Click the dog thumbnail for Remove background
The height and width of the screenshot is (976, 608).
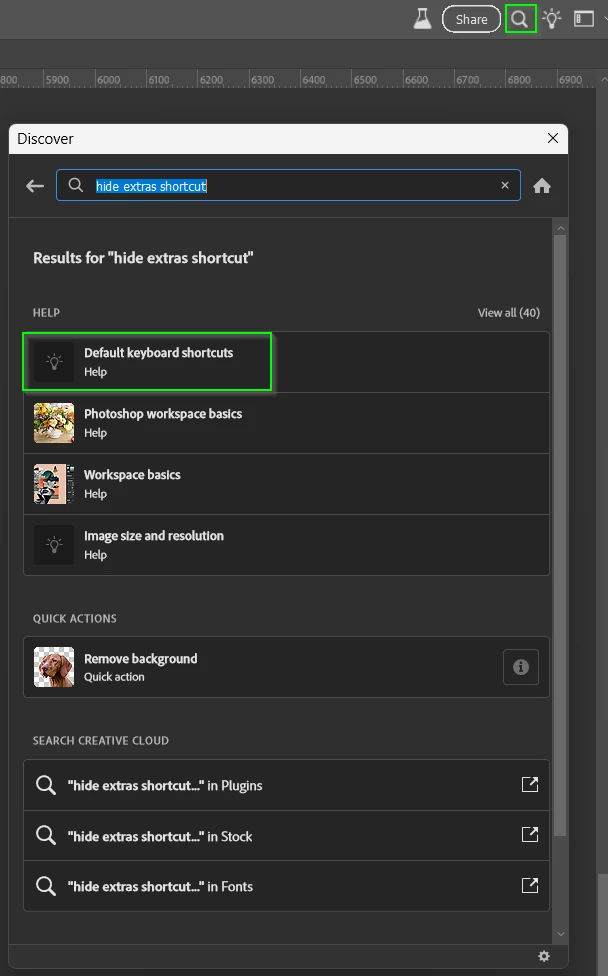(x=54, y=667)
